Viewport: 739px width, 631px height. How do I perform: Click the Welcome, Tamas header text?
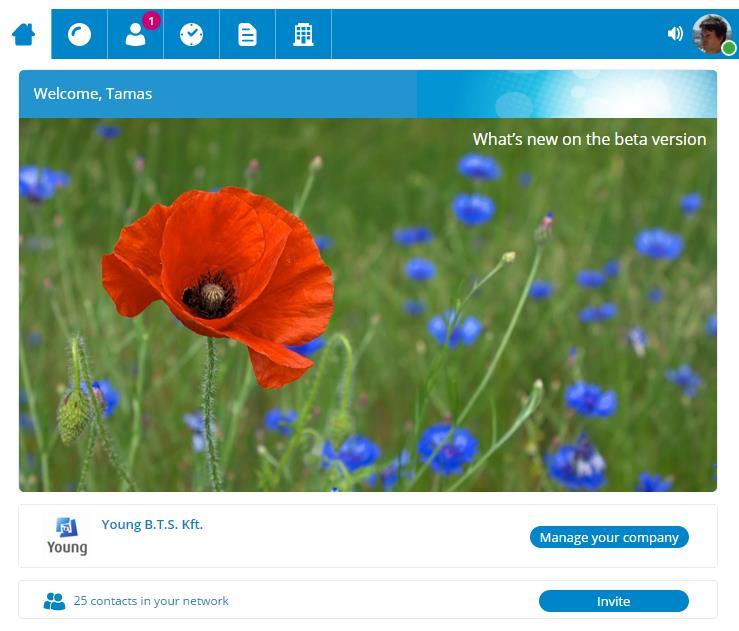click(x=93, y=94)
